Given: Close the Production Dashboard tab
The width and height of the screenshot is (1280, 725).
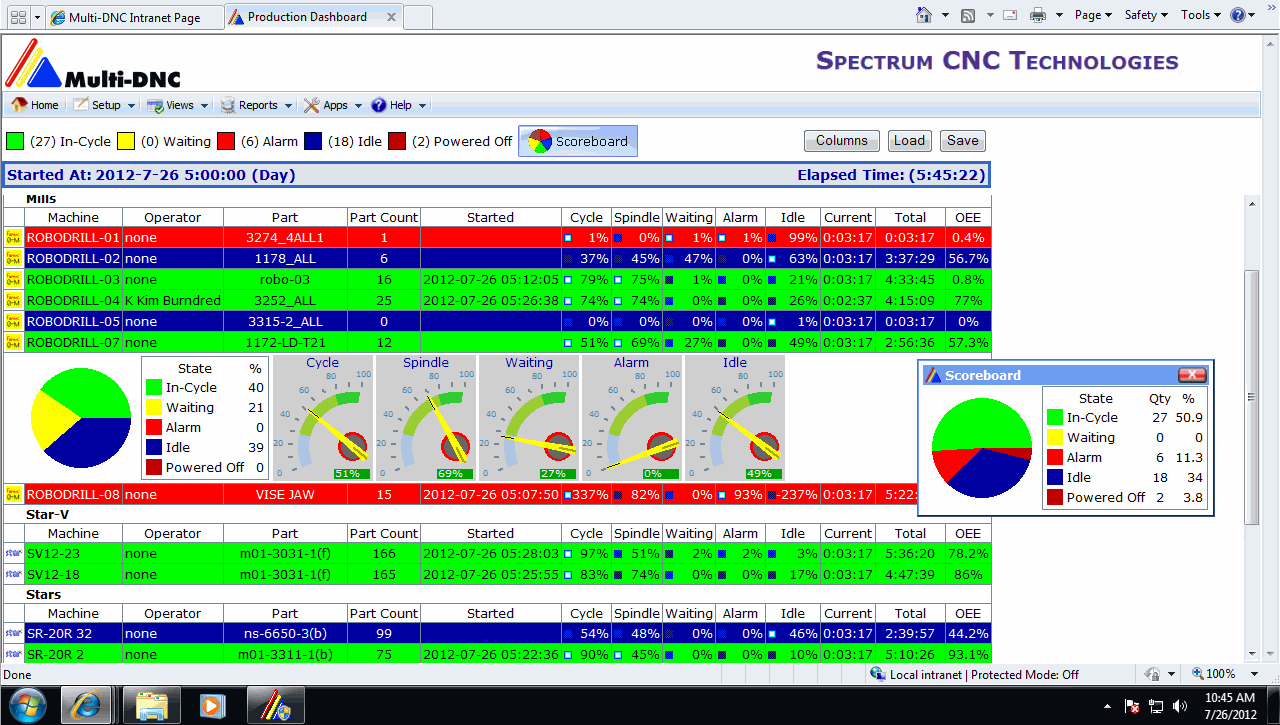Looking at the screenshot, I should [391, 17].
